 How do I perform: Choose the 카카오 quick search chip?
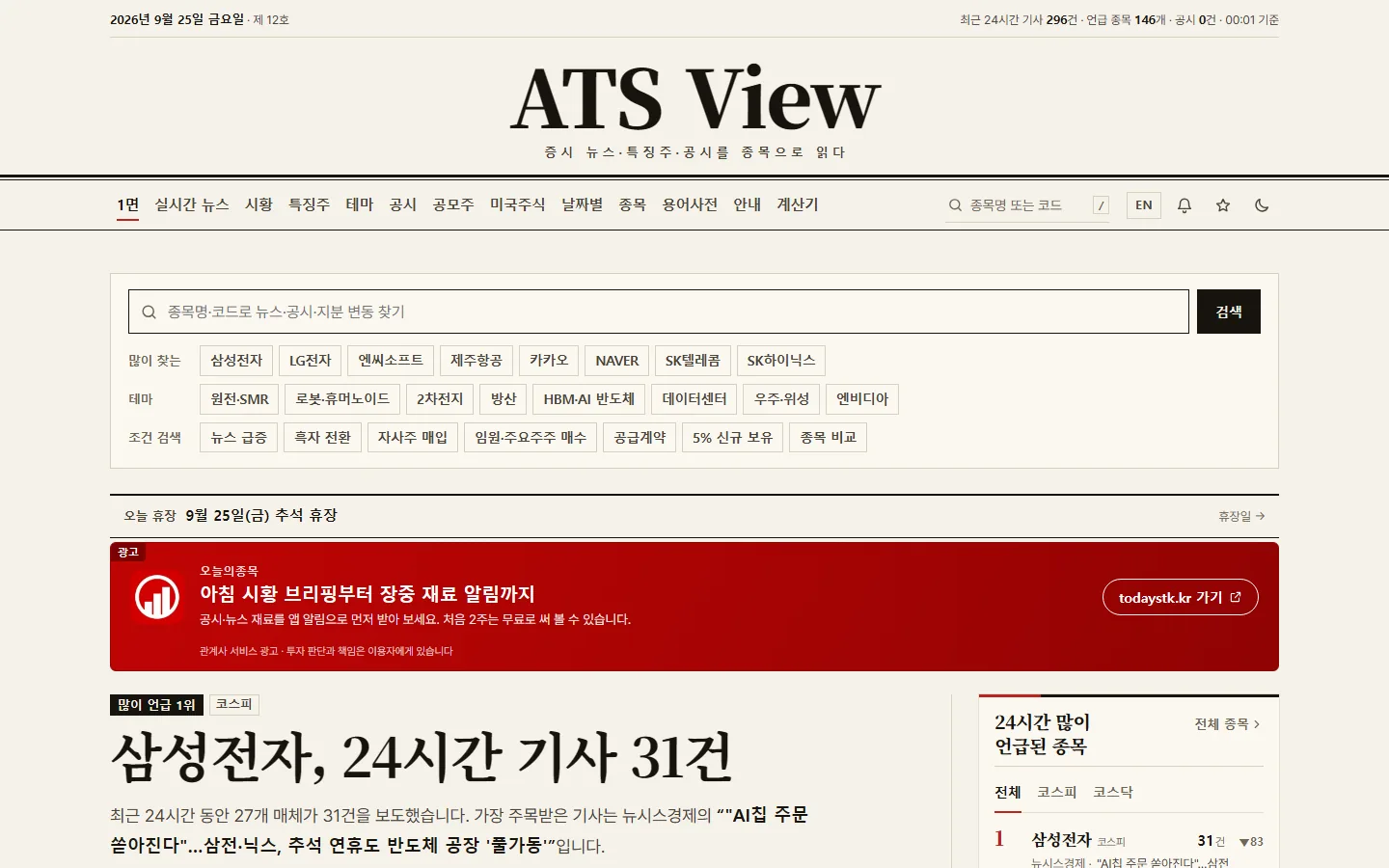coord(549,361)
